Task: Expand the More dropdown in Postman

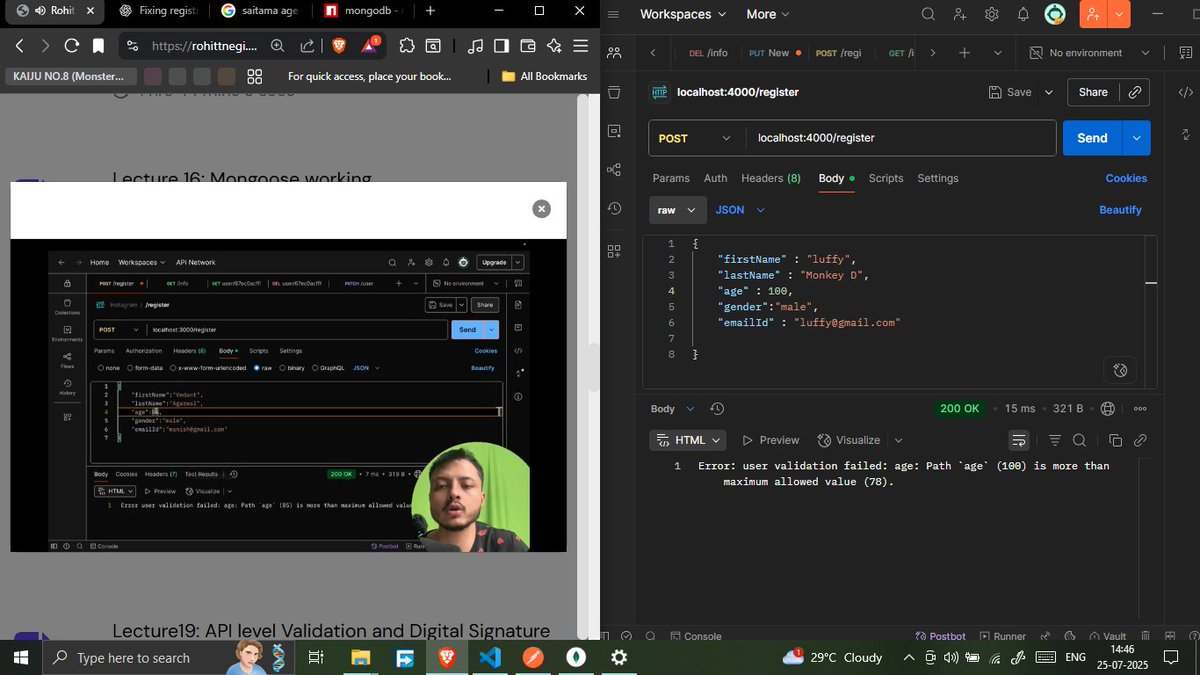Action: click(768, 14)
